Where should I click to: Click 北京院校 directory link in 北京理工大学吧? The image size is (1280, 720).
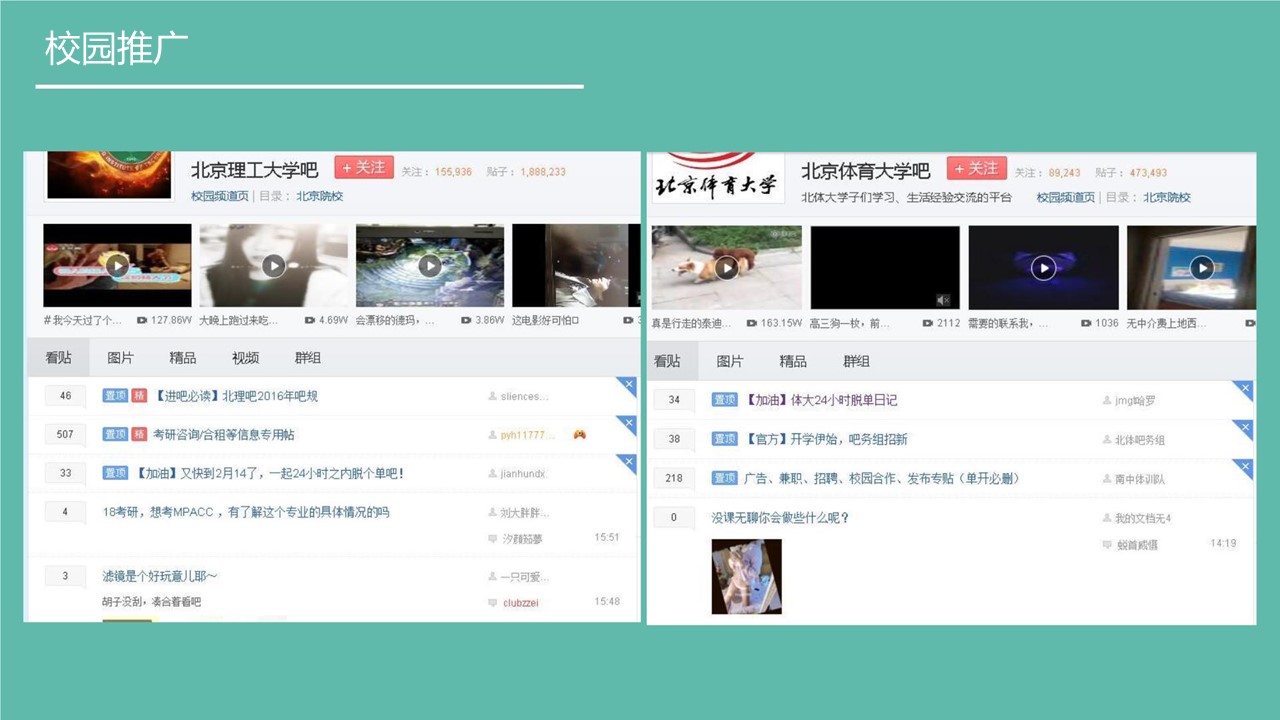click(319, 196)
